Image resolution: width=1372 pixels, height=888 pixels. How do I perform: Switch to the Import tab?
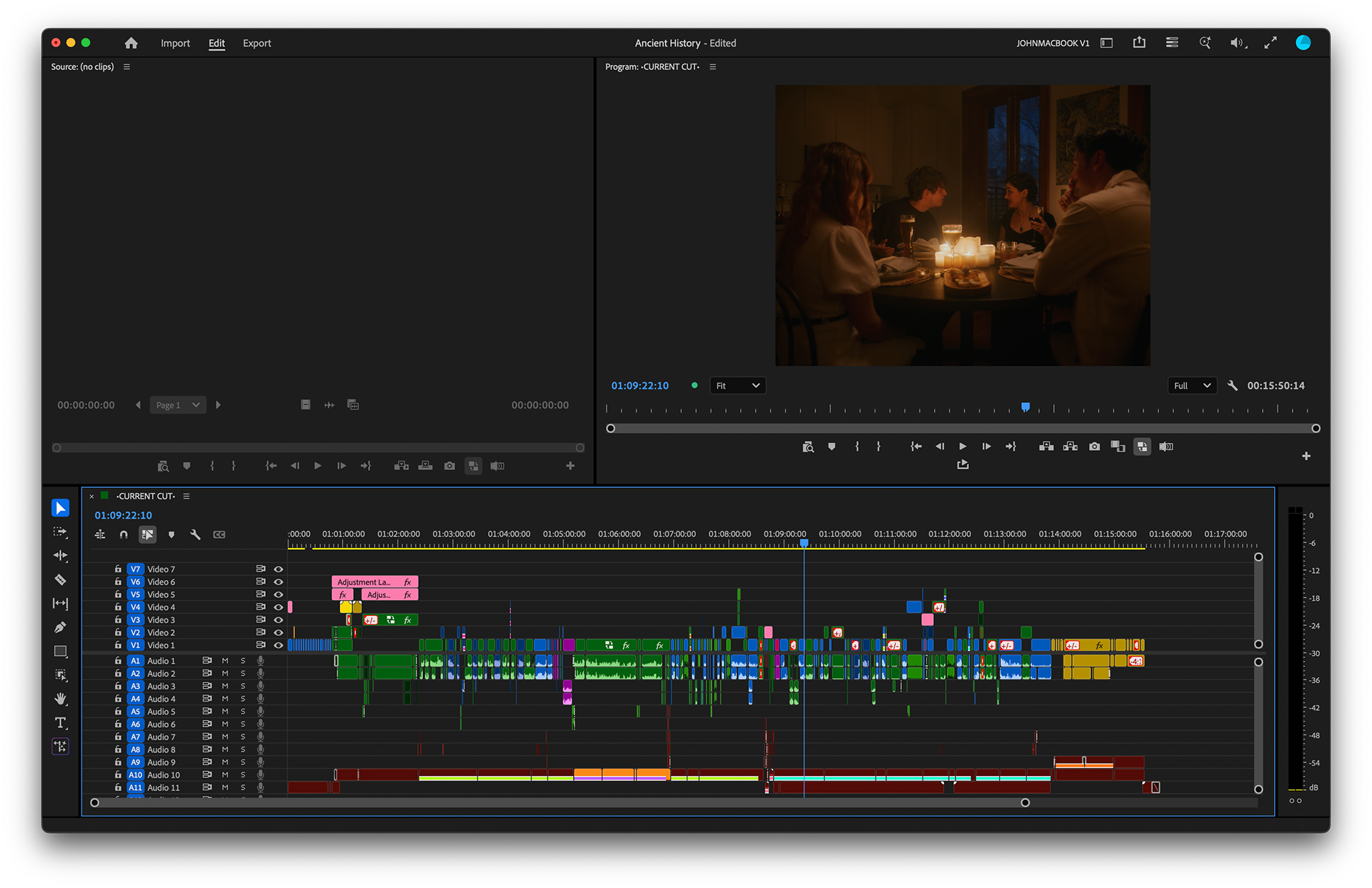coord(175,43)
